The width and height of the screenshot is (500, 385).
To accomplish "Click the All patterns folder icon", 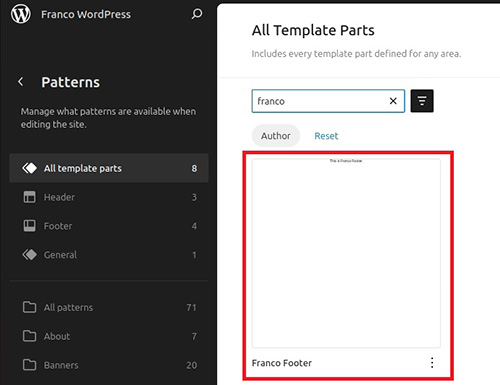I will coord(29,307).
